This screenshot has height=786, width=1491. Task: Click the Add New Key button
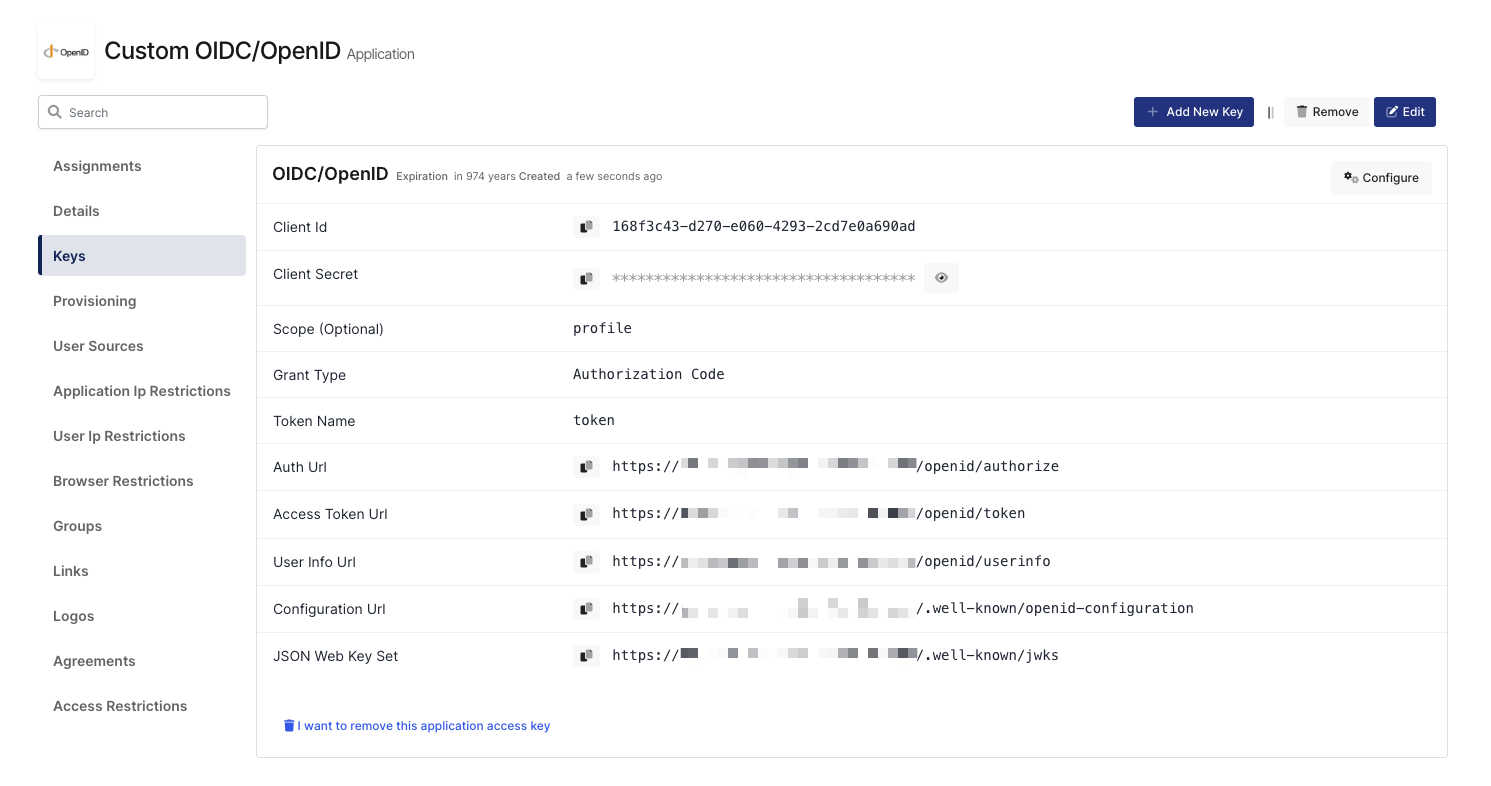(x=1193, y=112)
